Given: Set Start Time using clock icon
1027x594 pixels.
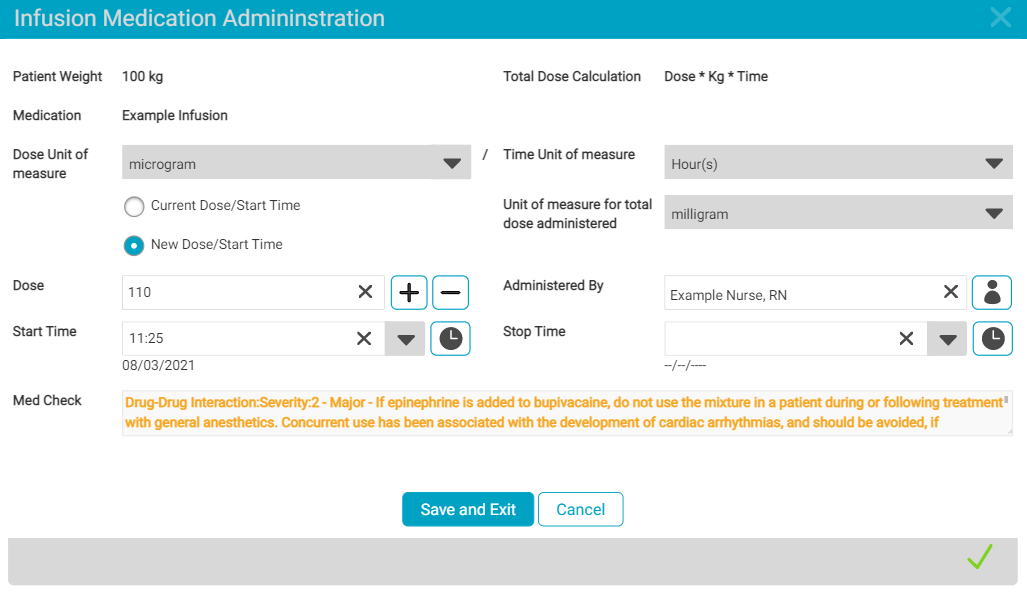Looking at the screenshot, I should (450, 339).
